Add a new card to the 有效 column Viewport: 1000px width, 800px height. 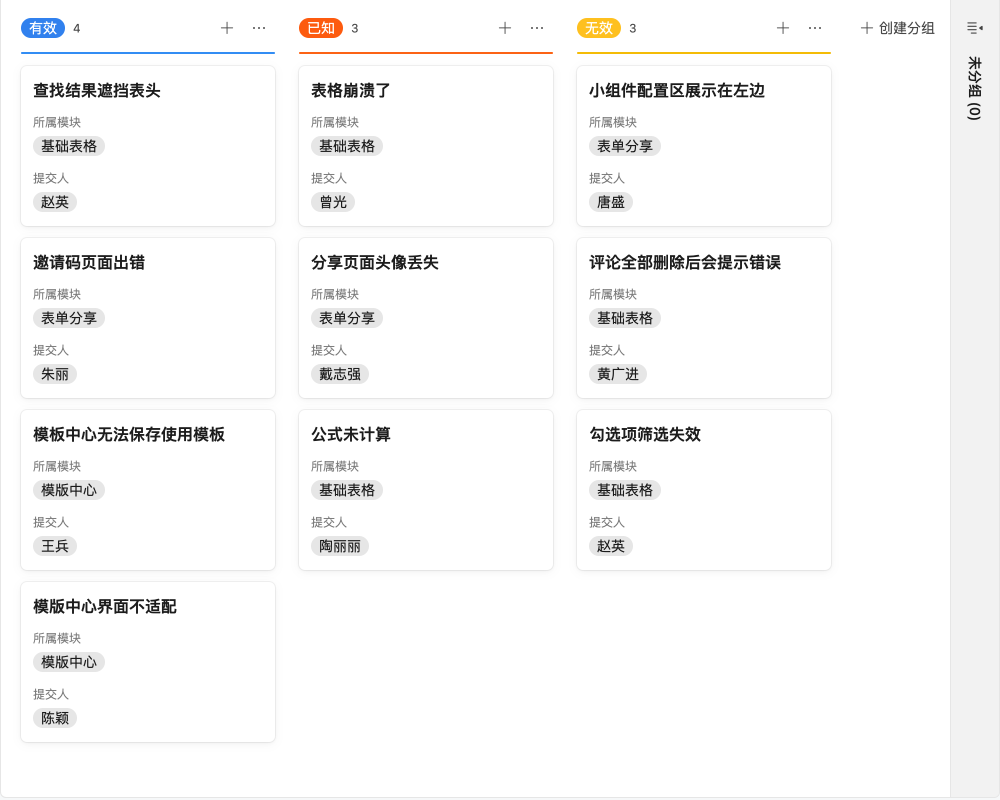(x=227, y=28)
